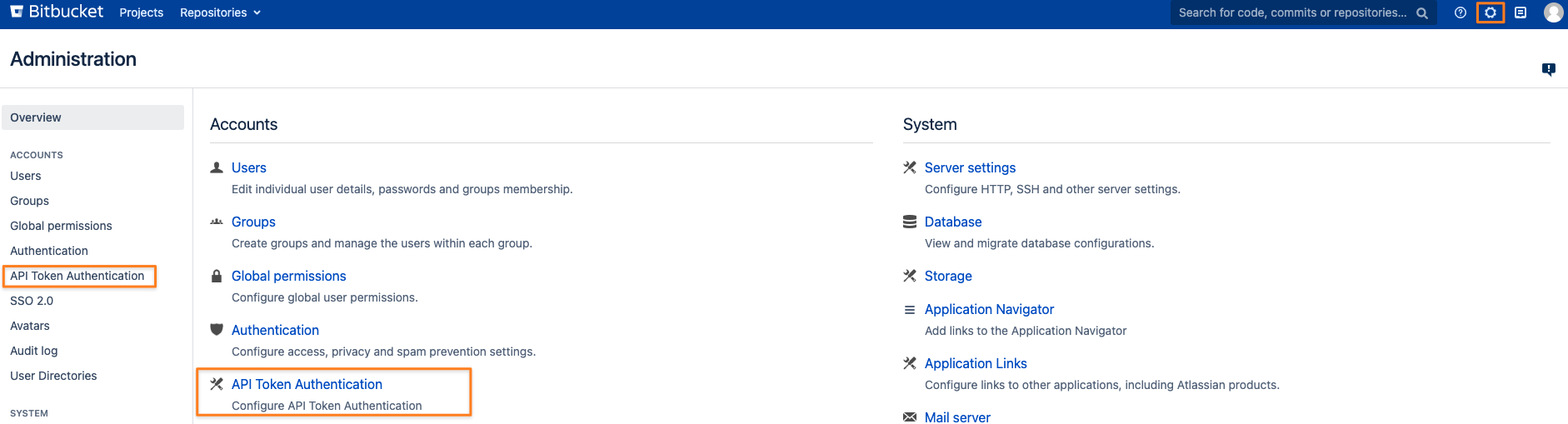Open the user profile avatar
The width and height of the screenshot is (1568, 424).
point(1553,12)
